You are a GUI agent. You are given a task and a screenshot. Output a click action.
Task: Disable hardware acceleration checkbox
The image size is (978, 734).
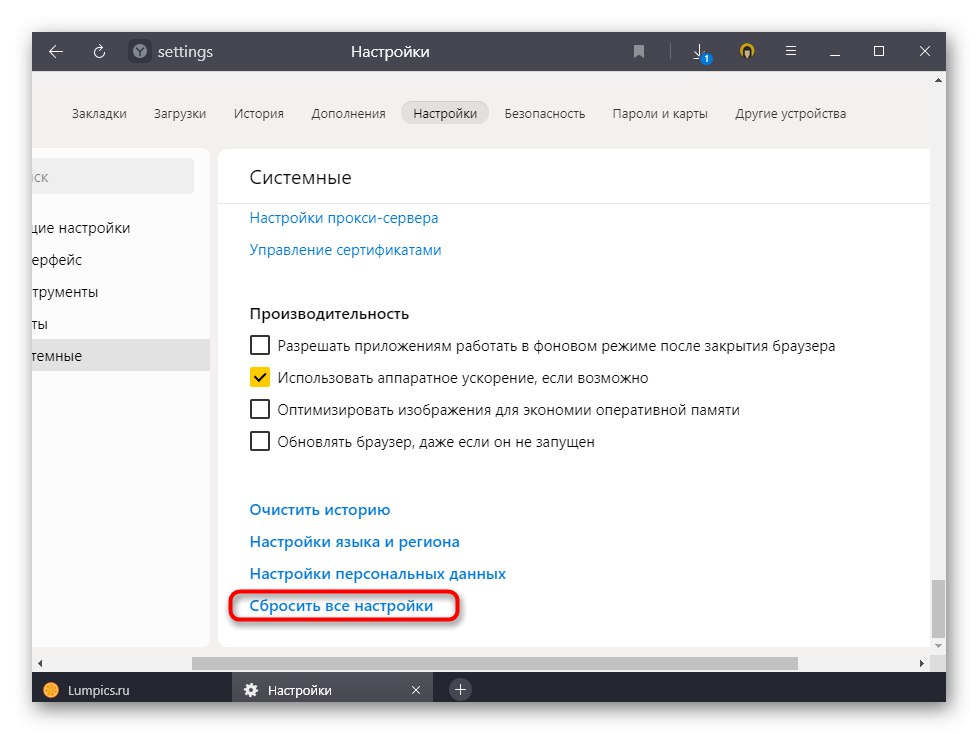point(260,377)
